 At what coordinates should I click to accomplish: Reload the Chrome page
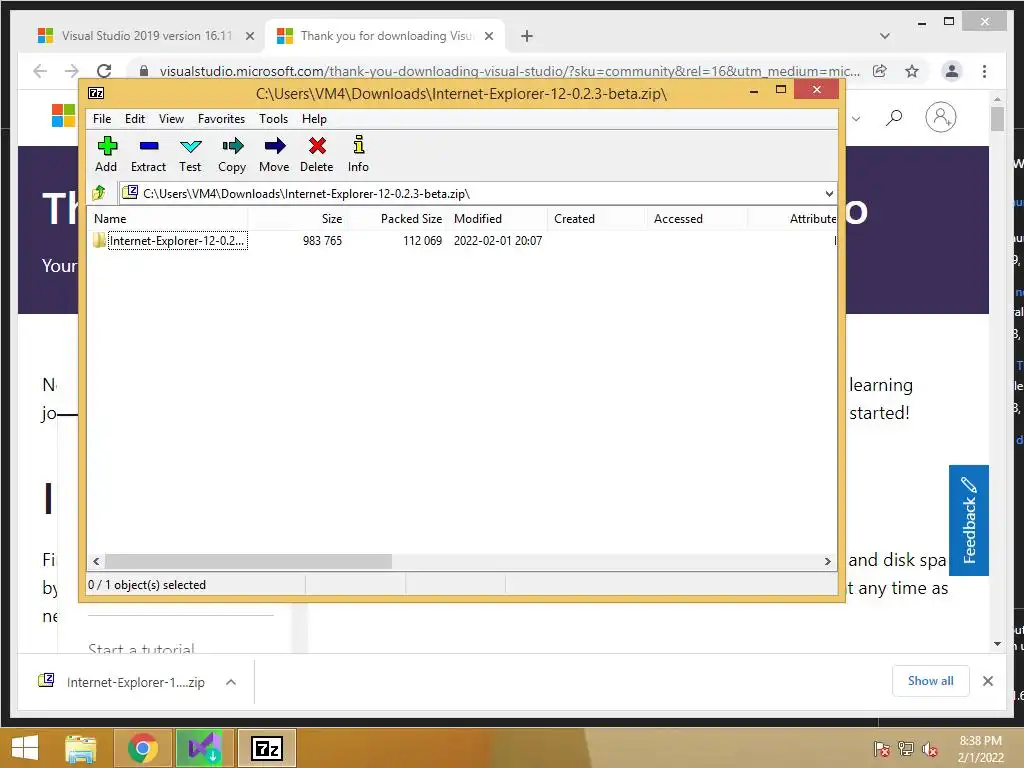(x=104, y=71)
